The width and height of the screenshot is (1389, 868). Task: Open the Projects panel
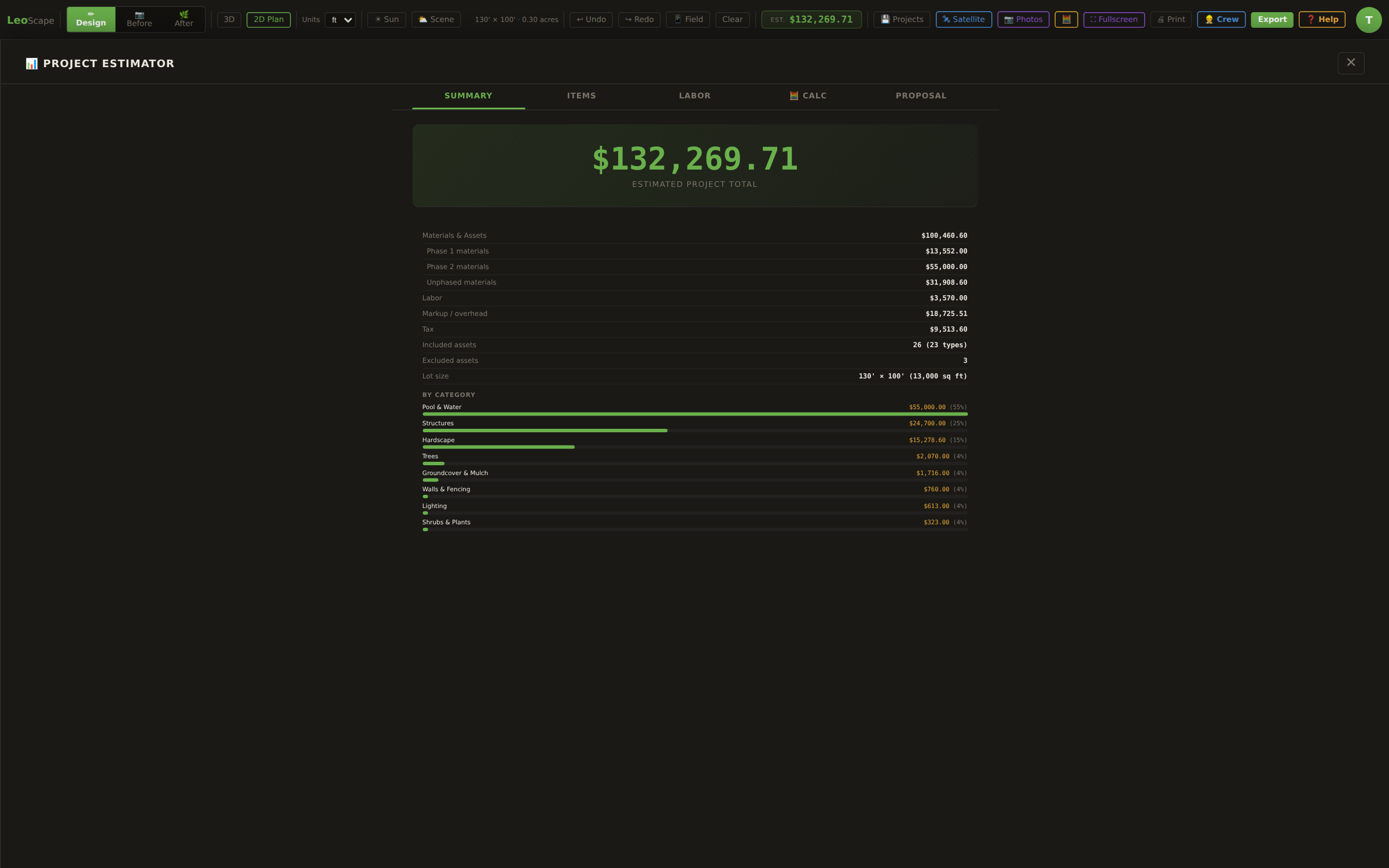click(x=902, y=20)
